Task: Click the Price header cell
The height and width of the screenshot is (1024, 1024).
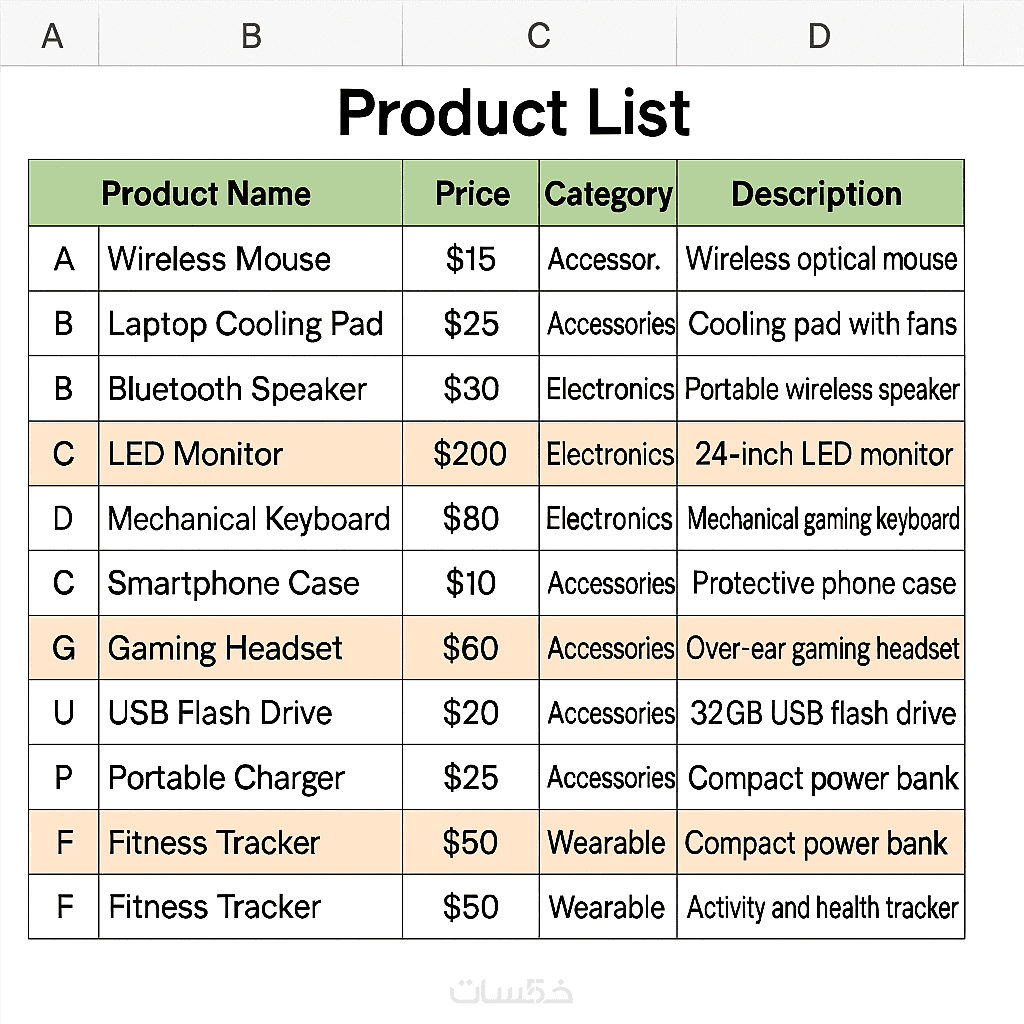Action: tap(472, 193)
